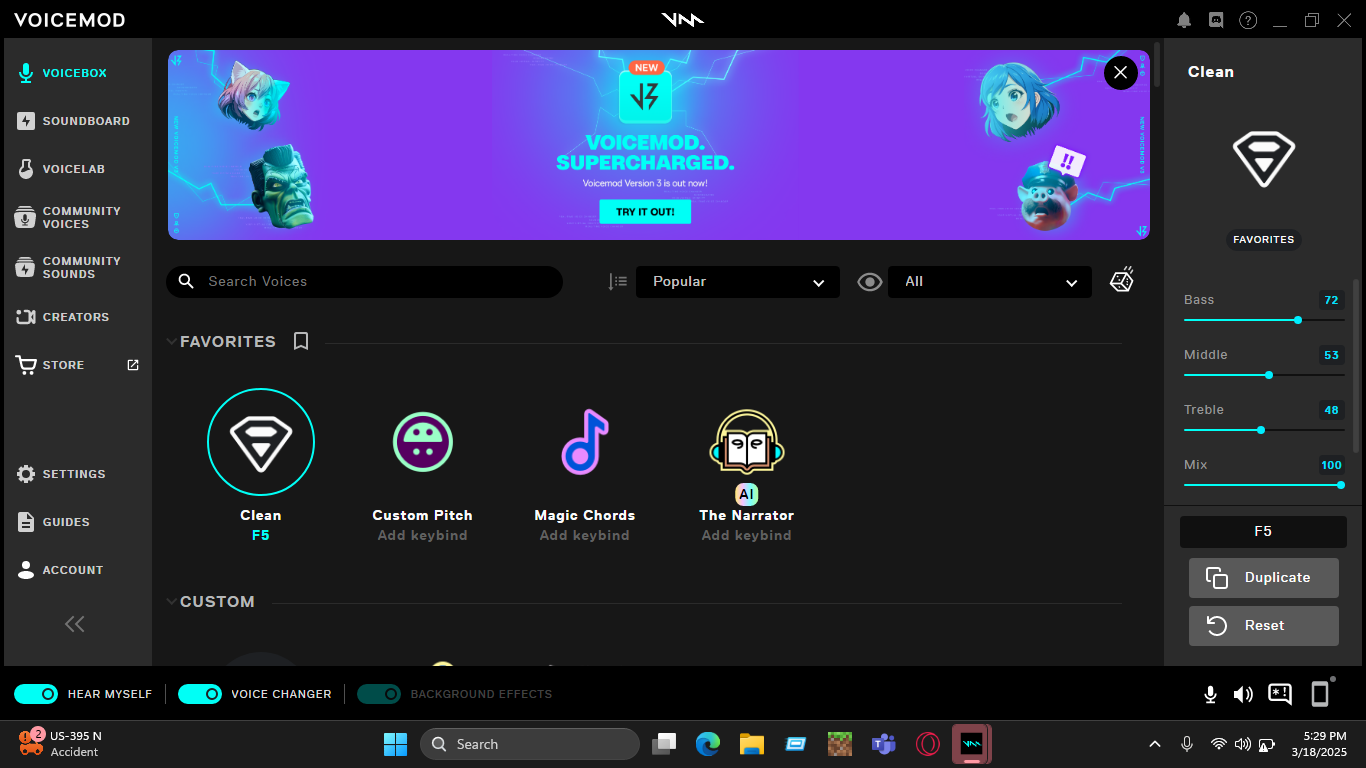Click the right panel scrollbar
The height and width of the screenshot is (768, 1366).
tap(1357, 365)
